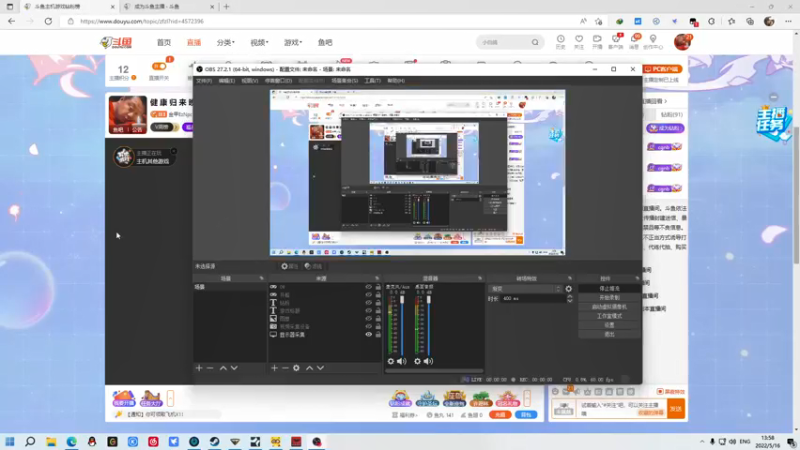
Task: Remove the selected scene with minus icon
Action: (x=210, y=368)
